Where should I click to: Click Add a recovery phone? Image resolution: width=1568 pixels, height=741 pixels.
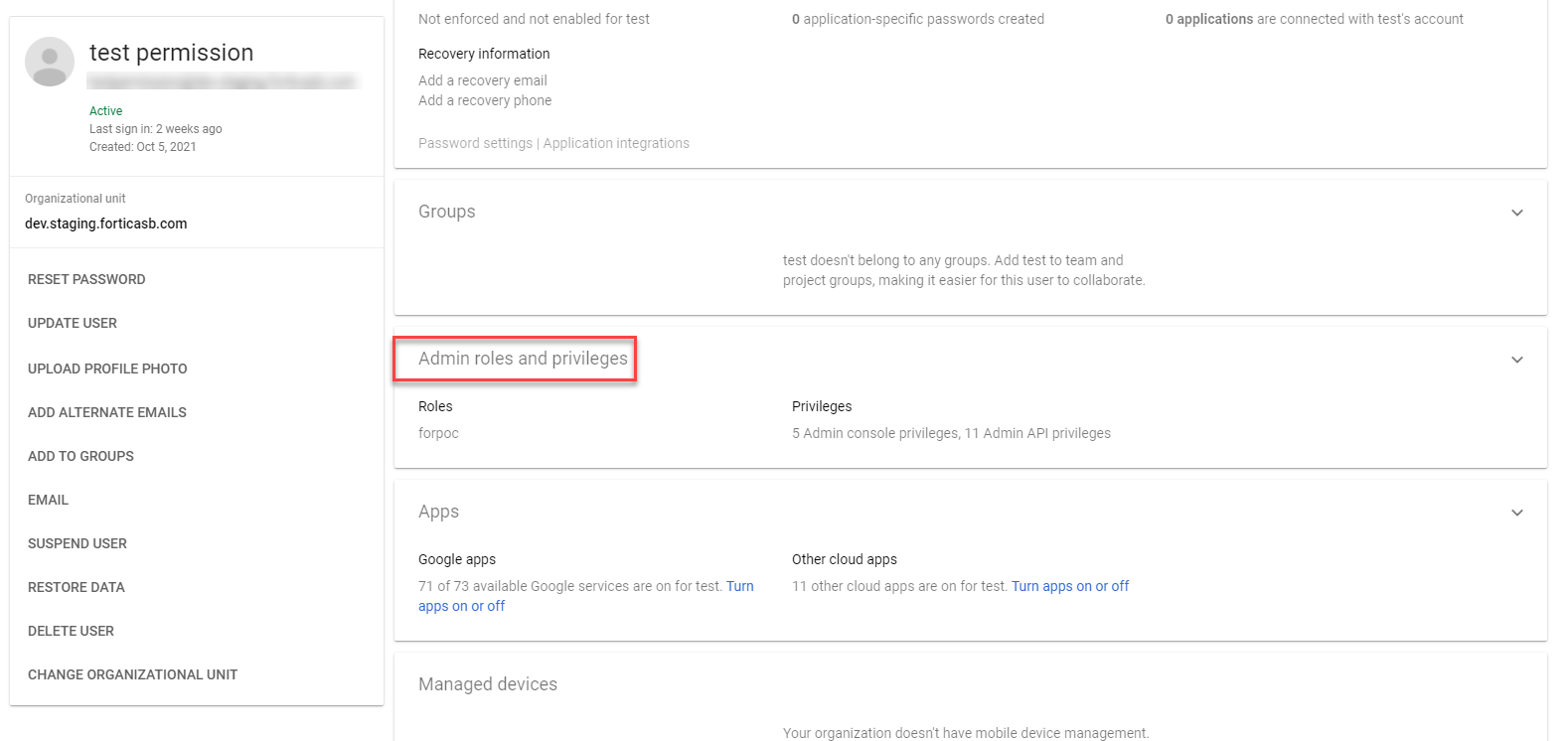pos(485,99)
